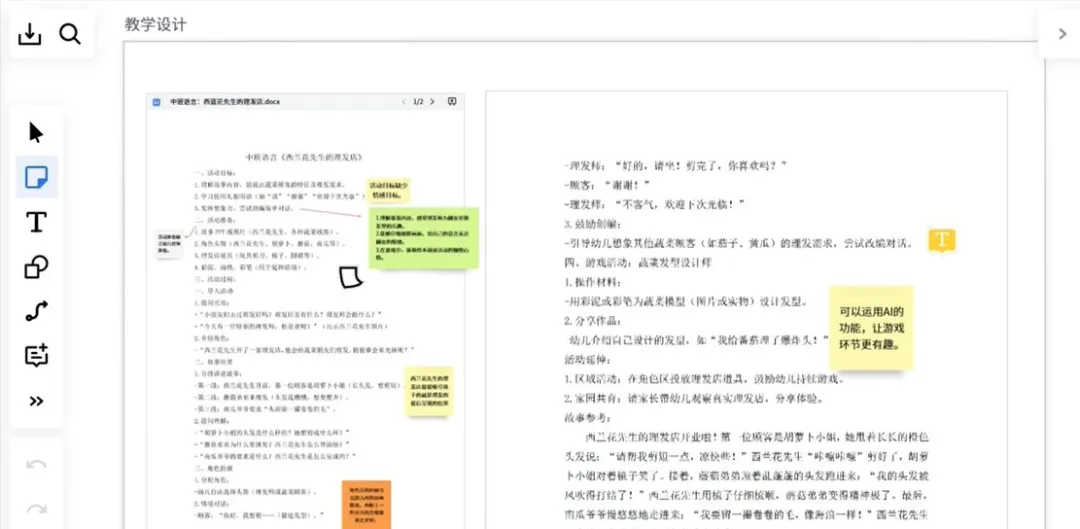
Task: Click the hand-drawn note doodle
Action: coord(351,277)
